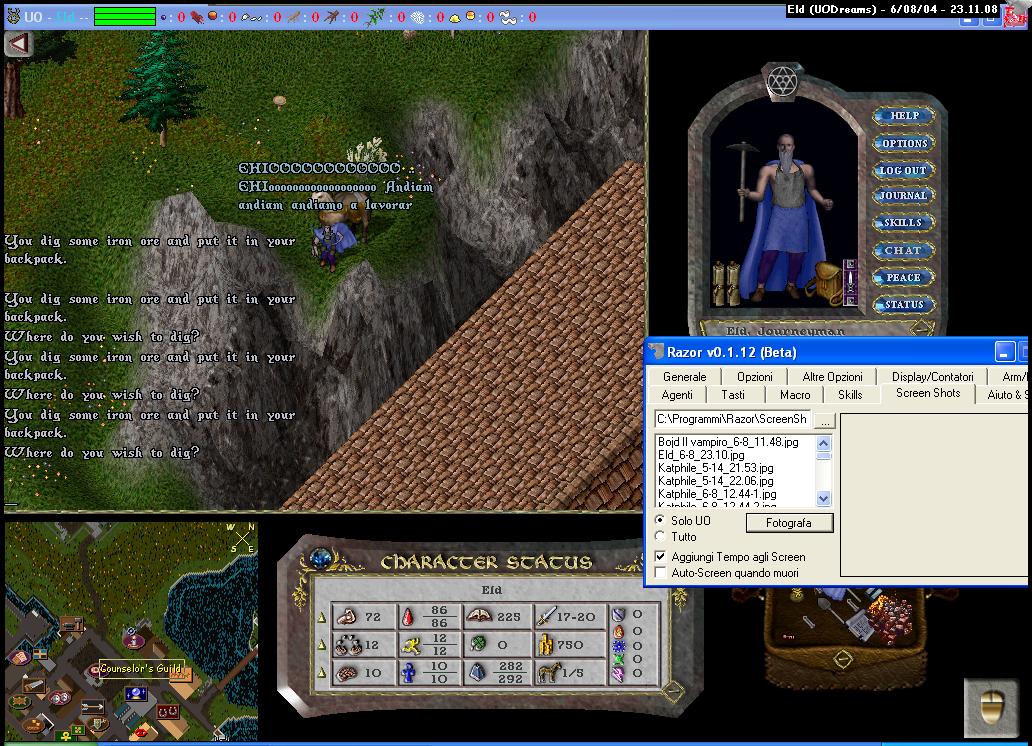The image size is (1032, 746).
Task: Open the Tasti tab in Razor
Action: point(733,394)
